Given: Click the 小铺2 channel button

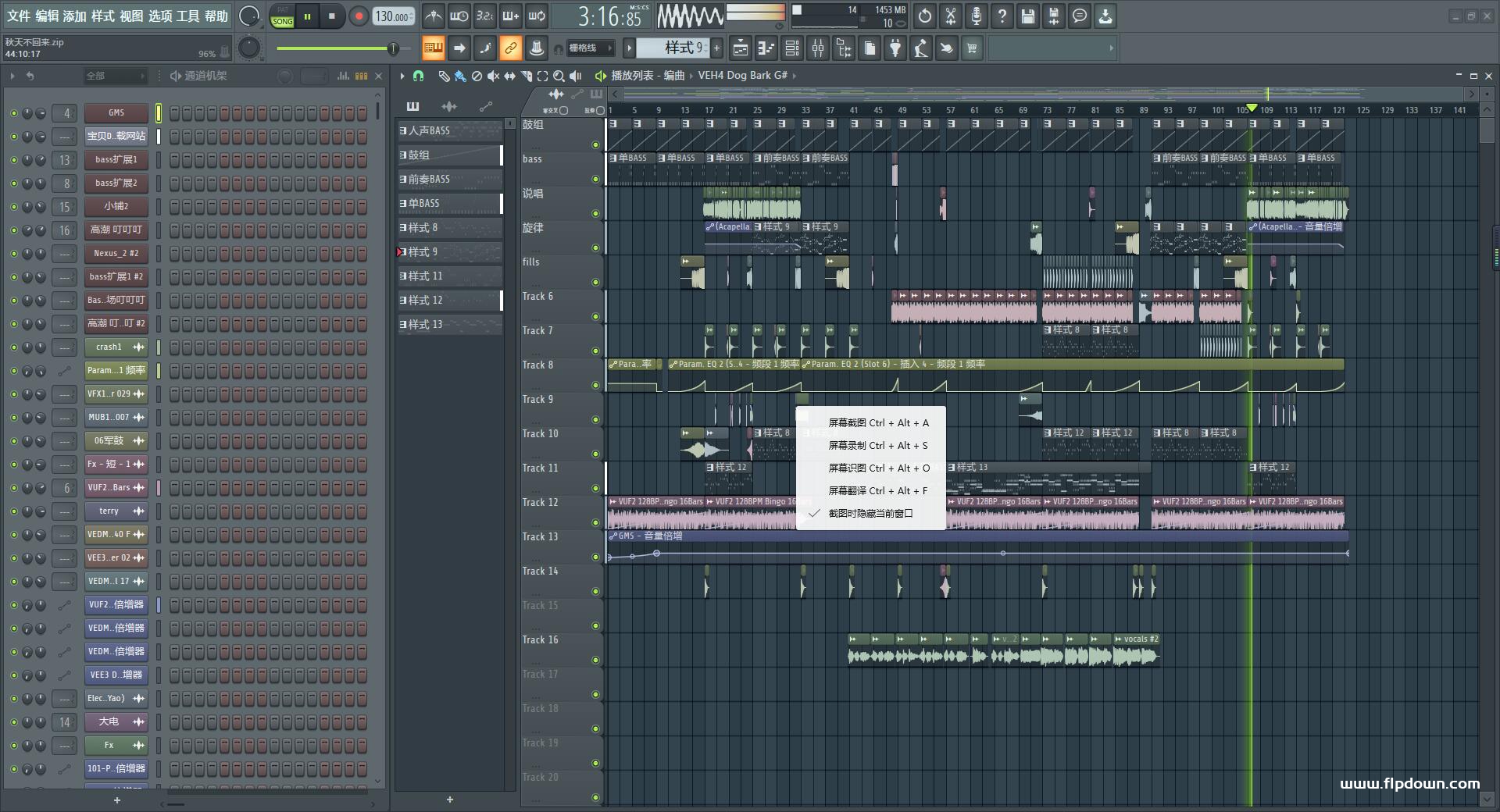Looking at the screenshot, I should coord(116,207).
